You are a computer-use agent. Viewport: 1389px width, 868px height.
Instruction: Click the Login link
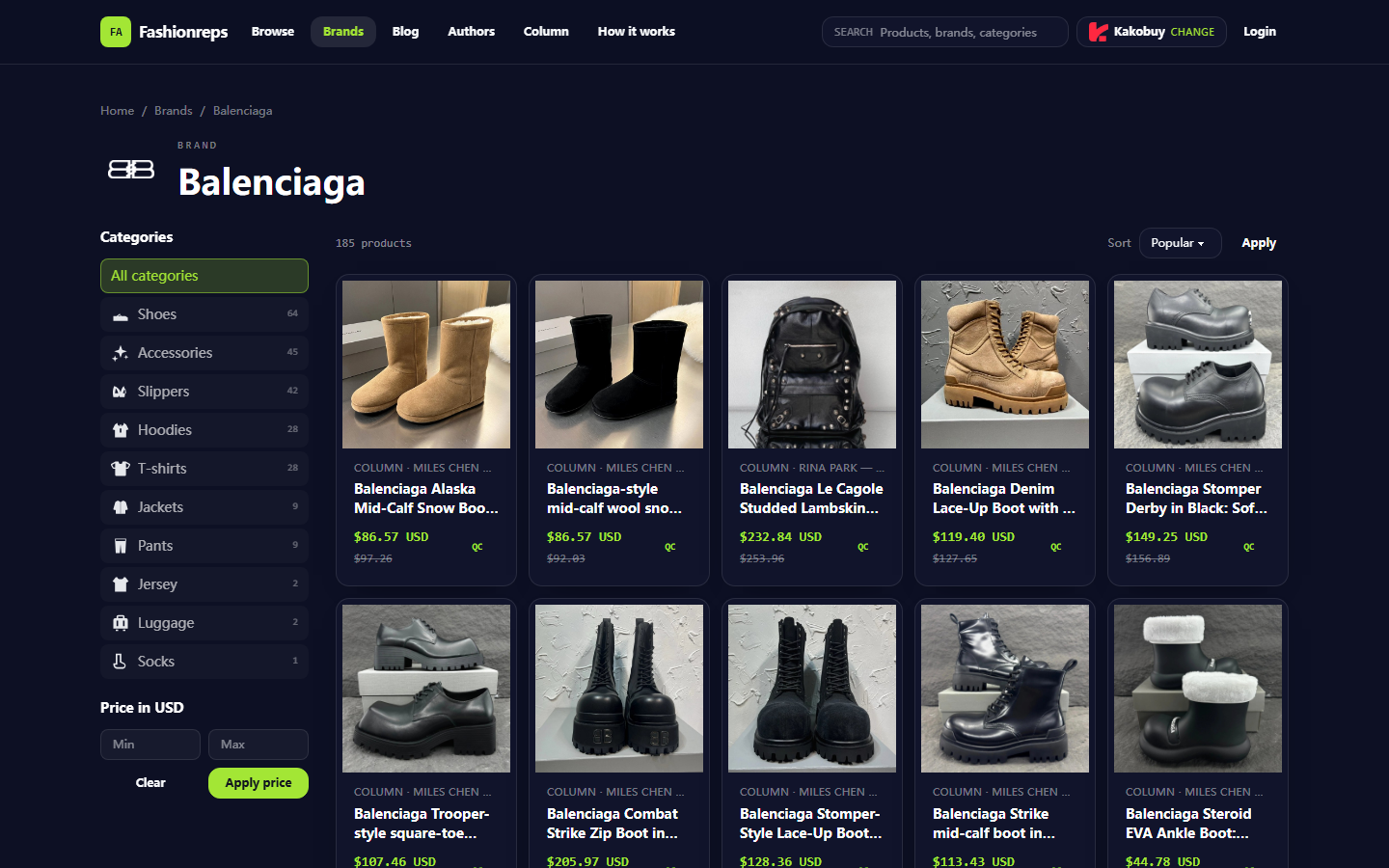tap(1260, 32)
